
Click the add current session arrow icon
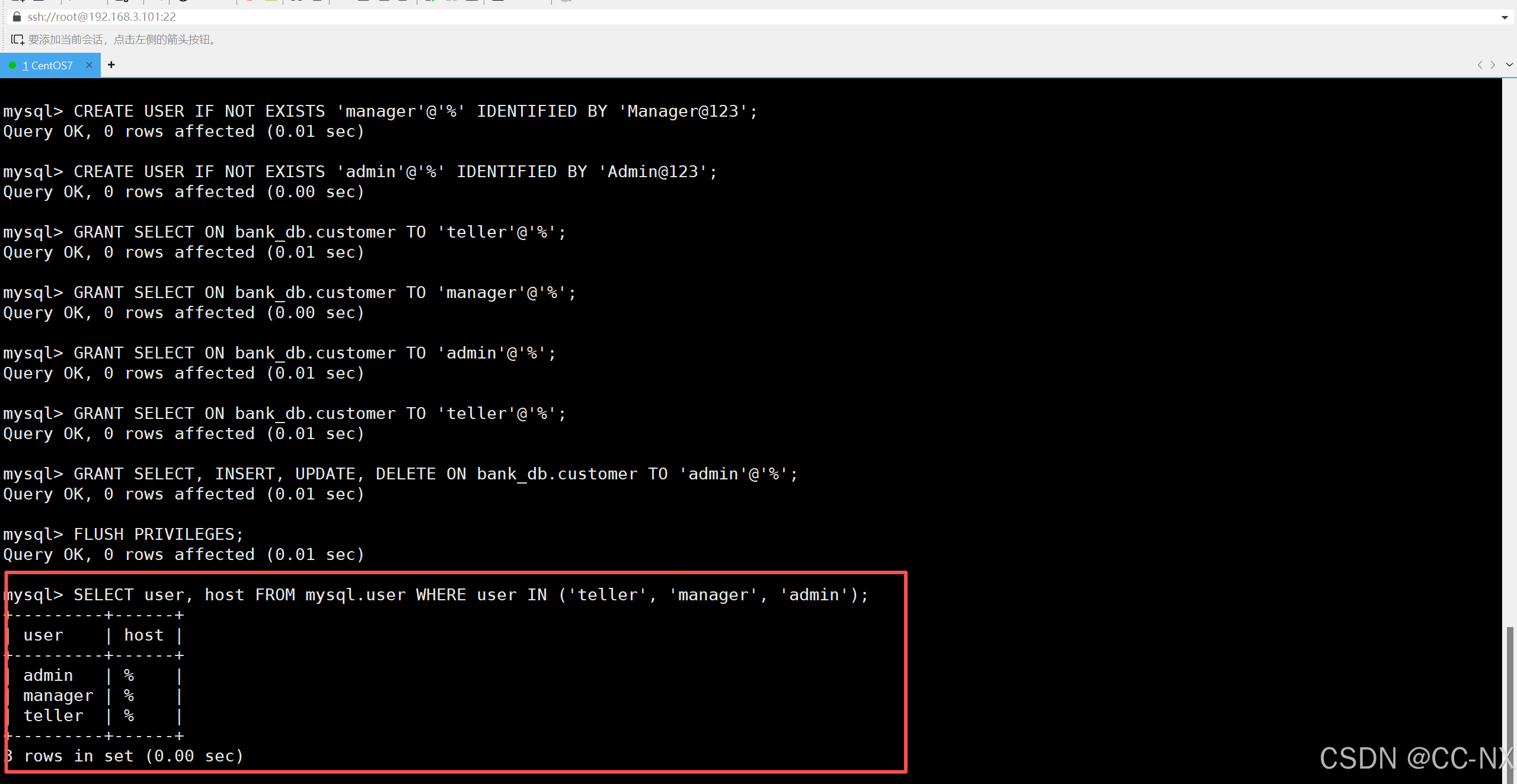(17, 40)
